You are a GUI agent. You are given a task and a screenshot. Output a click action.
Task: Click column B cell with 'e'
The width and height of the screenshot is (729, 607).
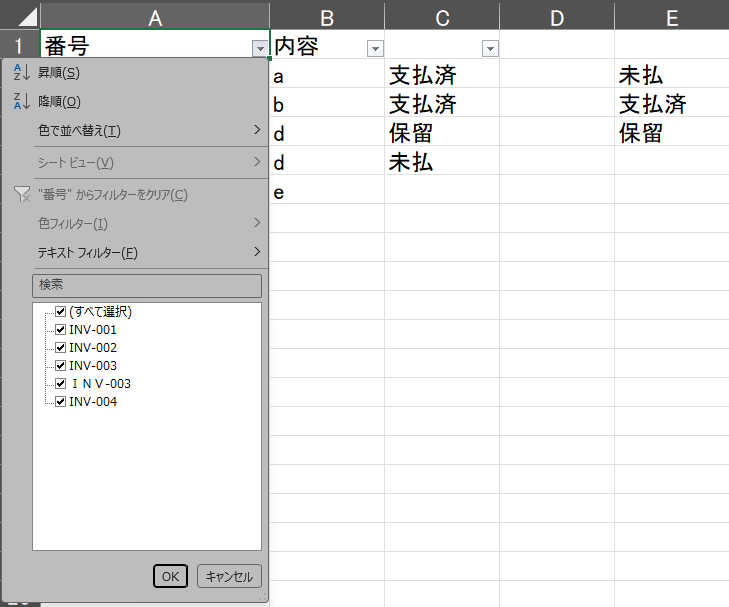click(327, 190)
